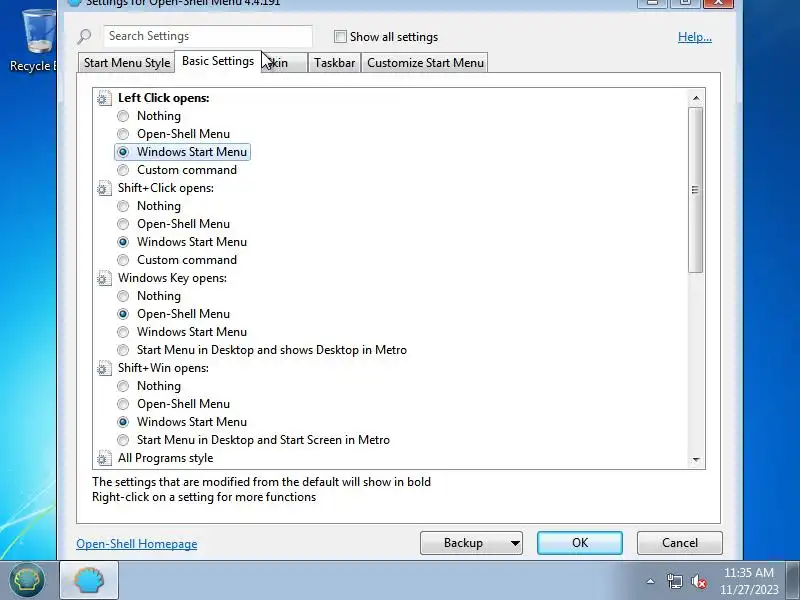800x600 pixels.
Task: Click the Shift+Win opens heading
Action: pyautogui.click(x=163, y=368)
